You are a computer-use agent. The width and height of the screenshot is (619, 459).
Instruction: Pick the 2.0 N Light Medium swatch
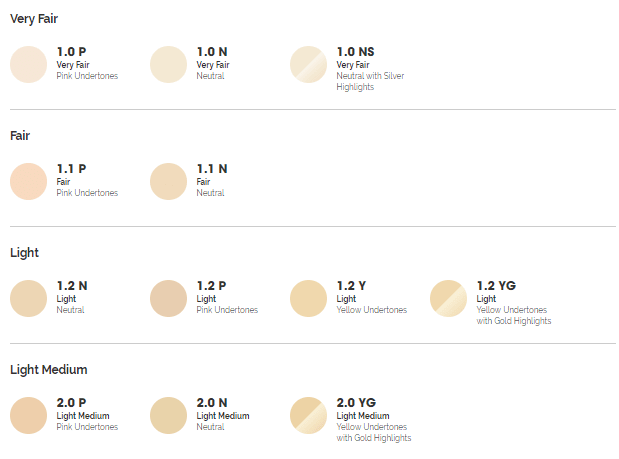[x=168, y=415]
